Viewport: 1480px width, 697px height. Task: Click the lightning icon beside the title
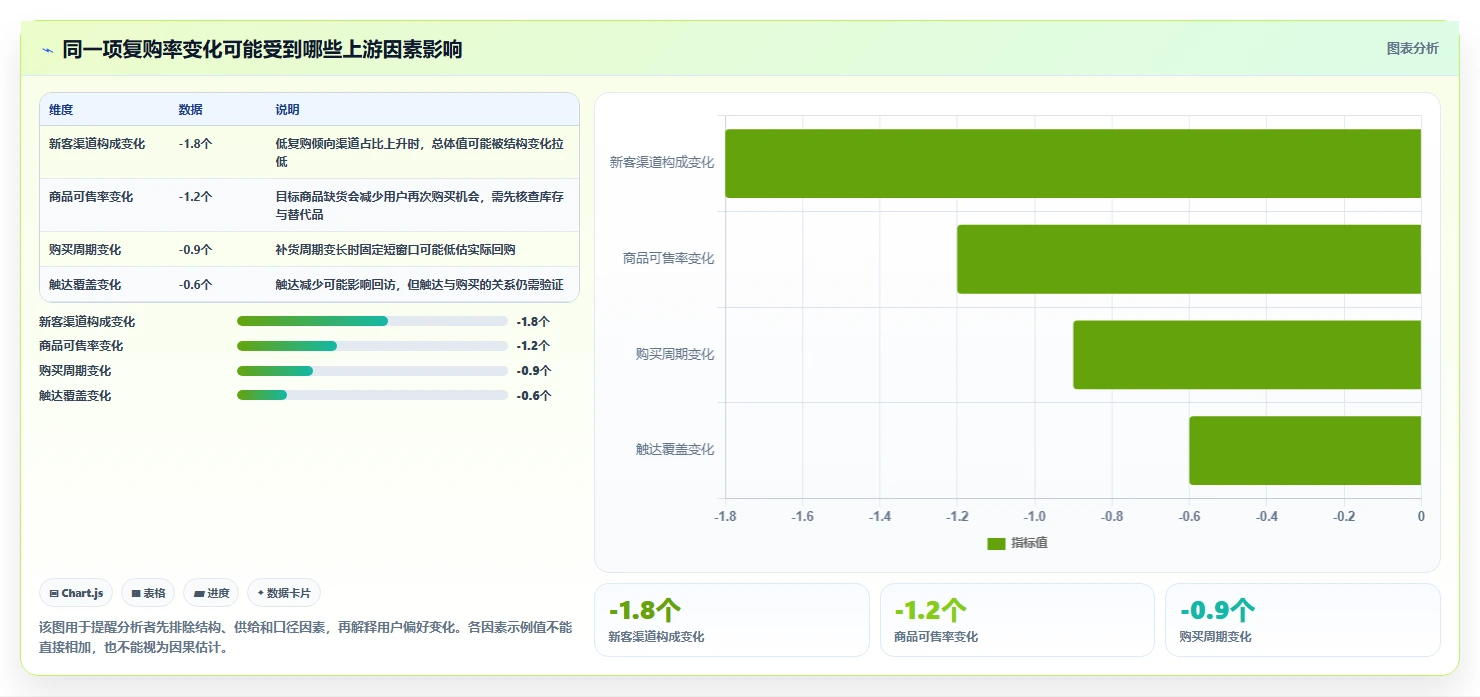tap(47, 50)
